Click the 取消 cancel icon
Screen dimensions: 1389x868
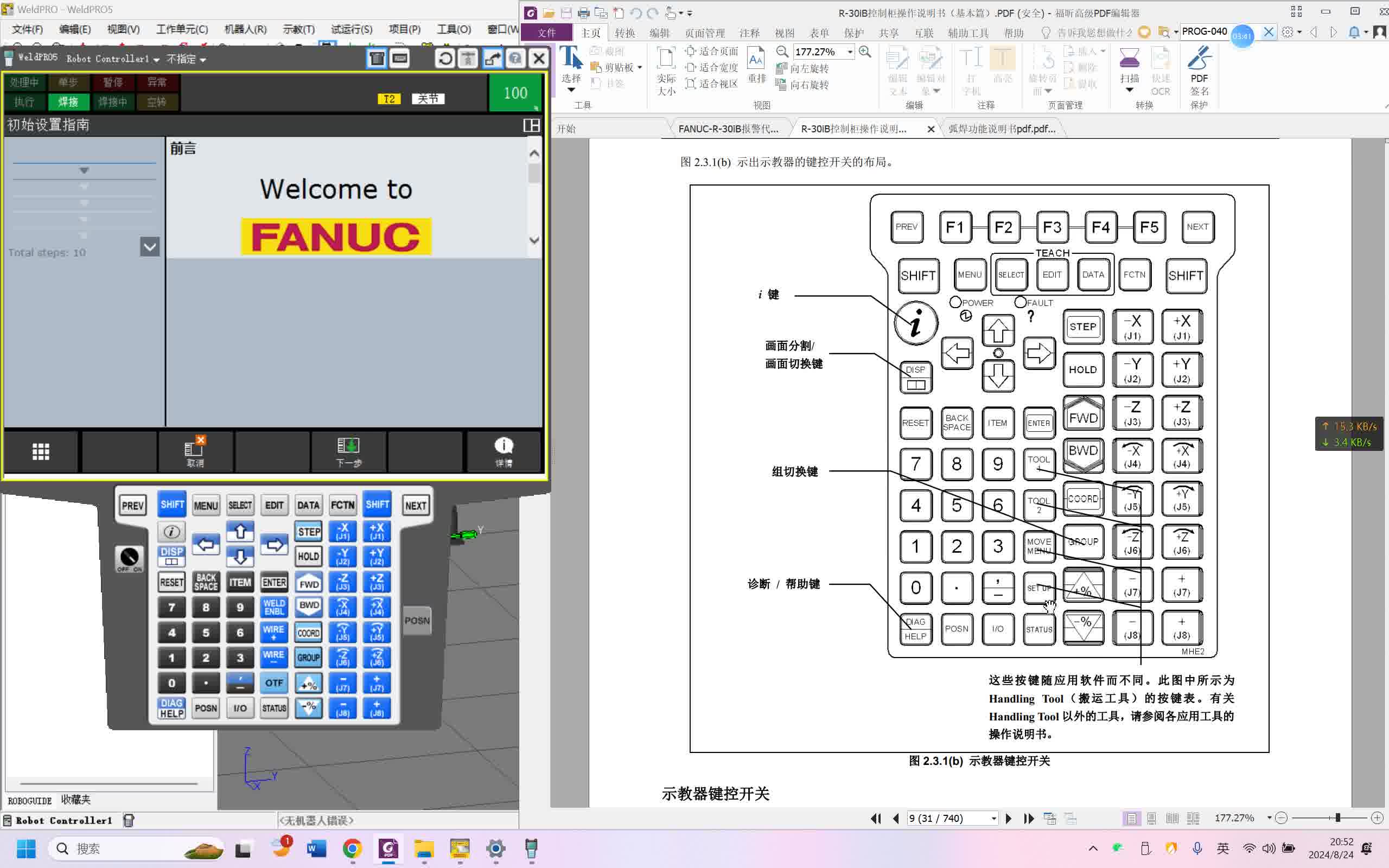pyautogui.click(x=195, y=452)
